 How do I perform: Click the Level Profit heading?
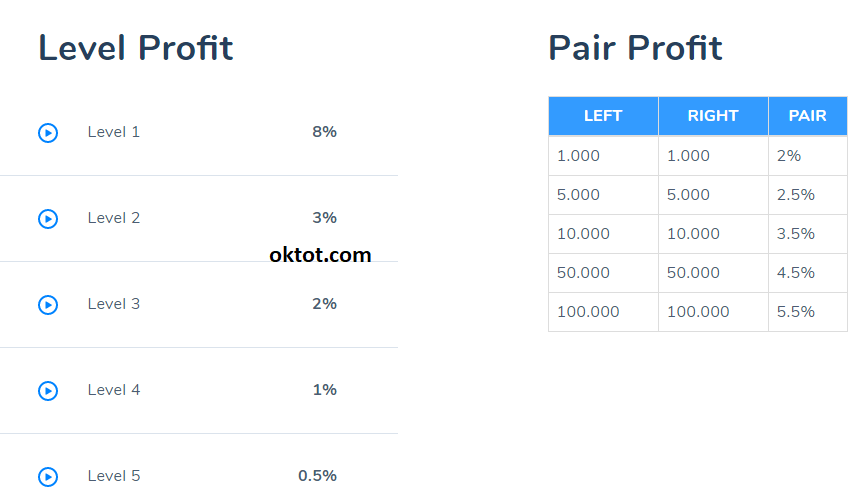coord(136,48)
